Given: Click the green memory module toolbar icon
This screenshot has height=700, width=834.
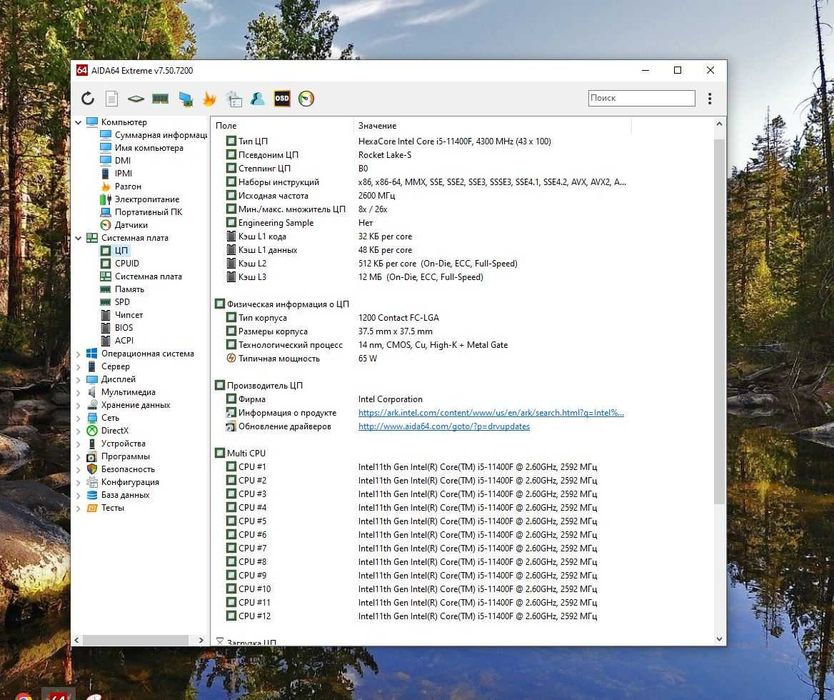Looking at the screenshot, I should 160,99.
